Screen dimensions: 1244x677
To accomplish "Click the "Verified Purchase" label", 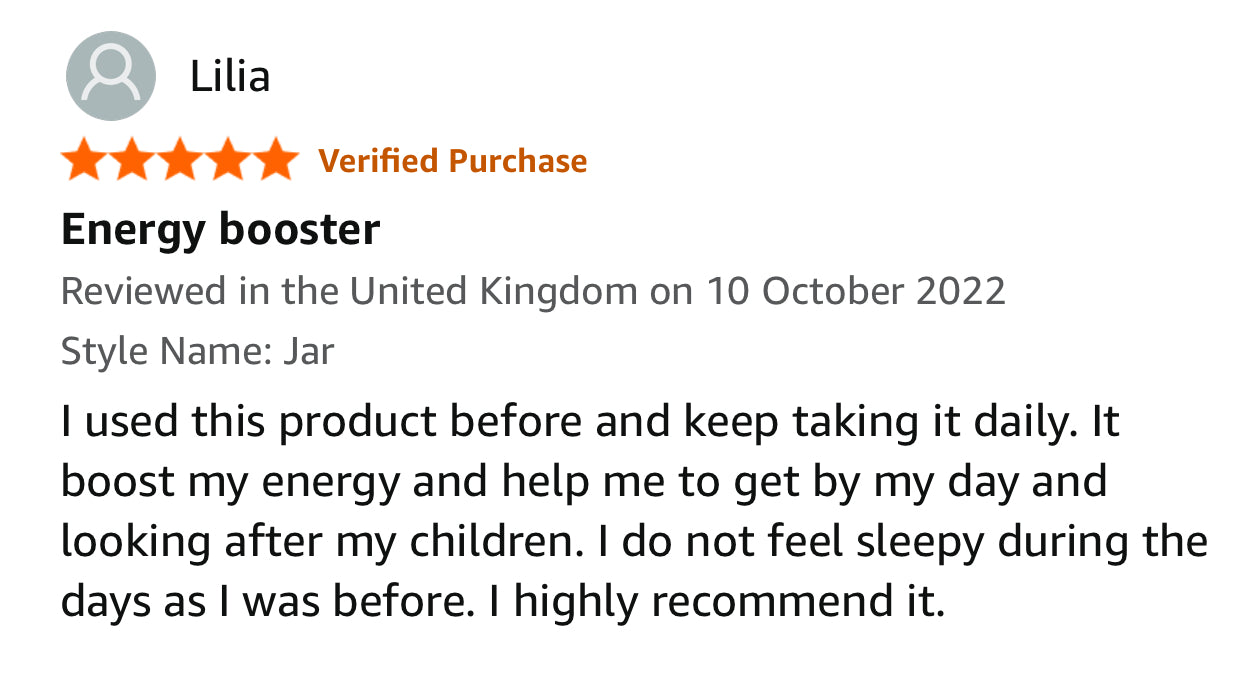I will [453, 161].
